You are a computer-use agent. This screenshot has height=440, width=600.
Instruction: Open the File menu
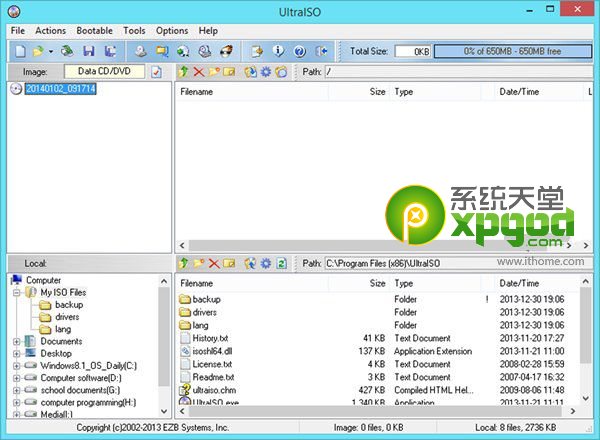point(18,31)
